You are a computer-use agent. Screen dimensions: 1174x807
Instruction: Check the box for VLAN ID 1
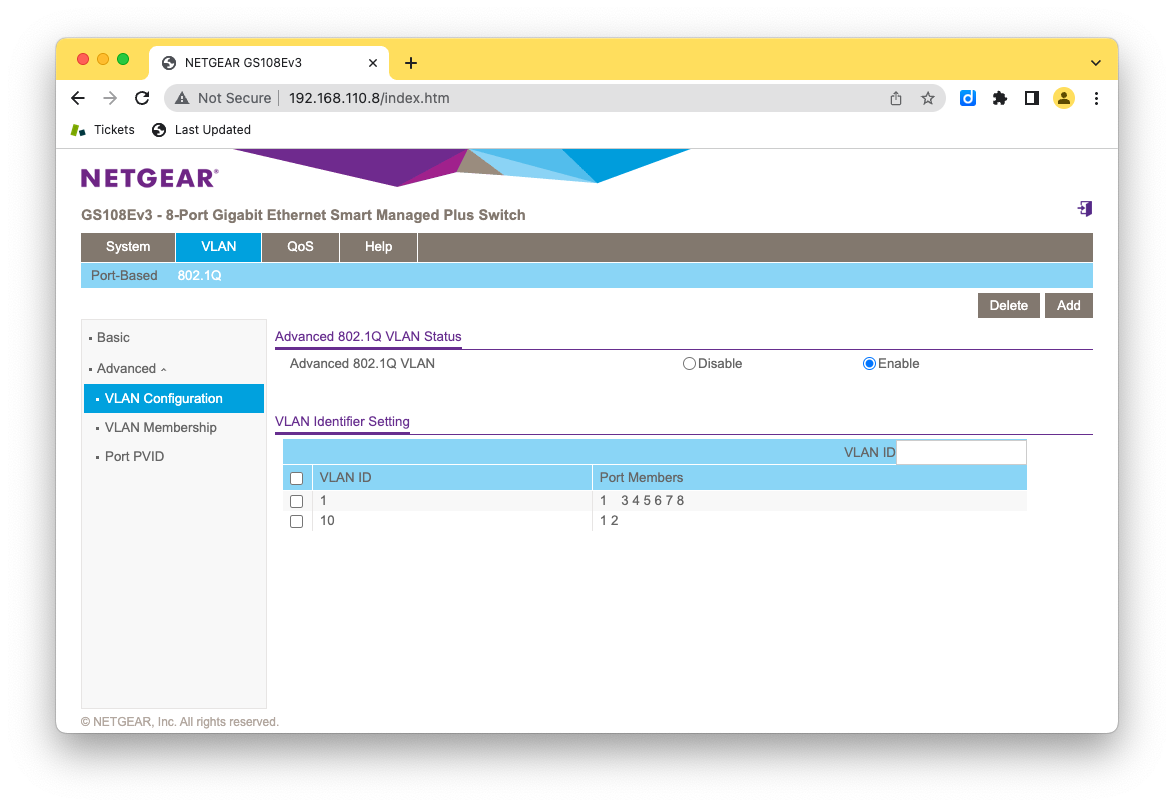(296, 501)
